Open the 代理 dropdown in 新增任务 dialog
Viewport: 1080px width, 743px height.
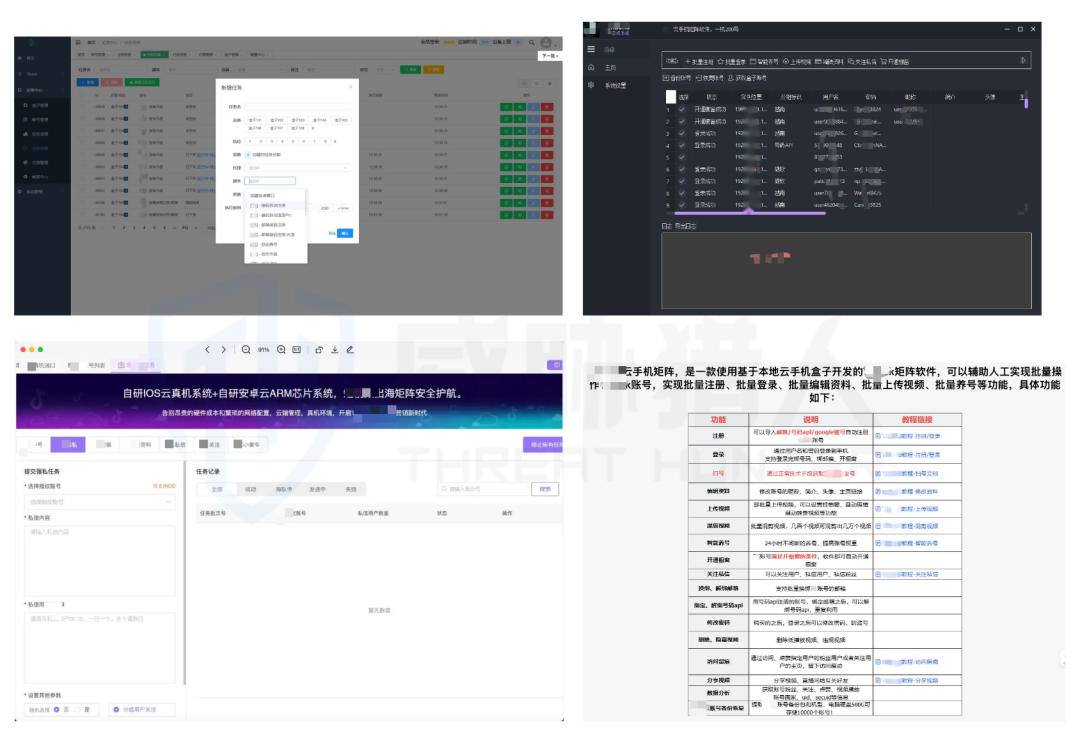(x=298, y=167)
